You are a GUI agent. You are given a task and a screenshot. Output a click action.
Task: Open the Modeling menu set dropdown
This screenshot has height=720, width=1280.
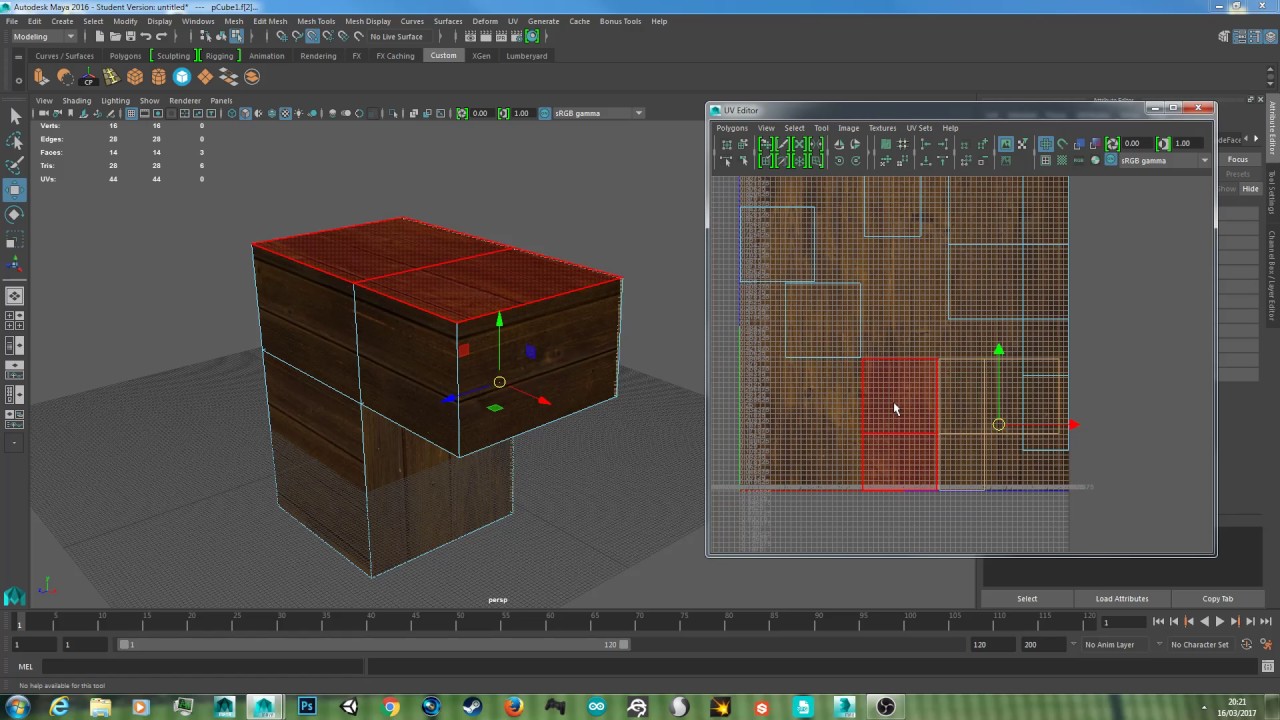point(43,36)
